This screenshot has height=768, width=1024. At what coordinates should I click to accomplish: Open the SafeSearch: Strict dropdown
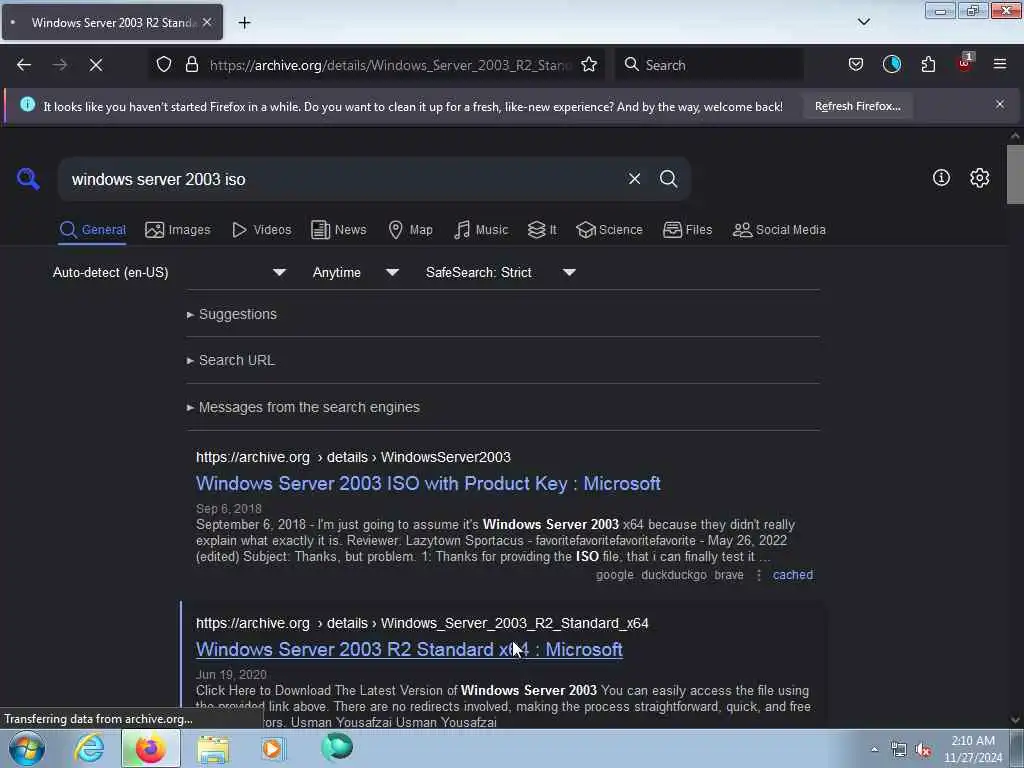[x=501, y=272]
